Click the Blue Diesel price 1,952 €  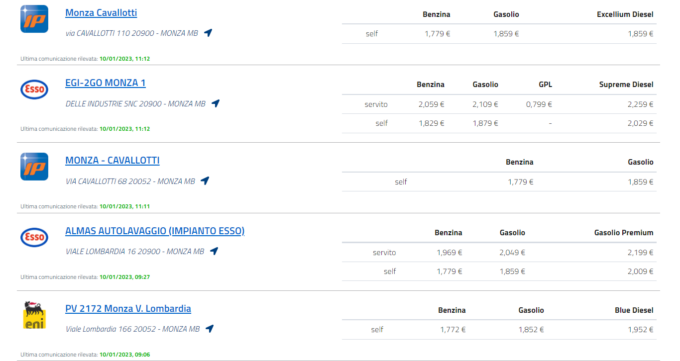[x=641, y=330]
